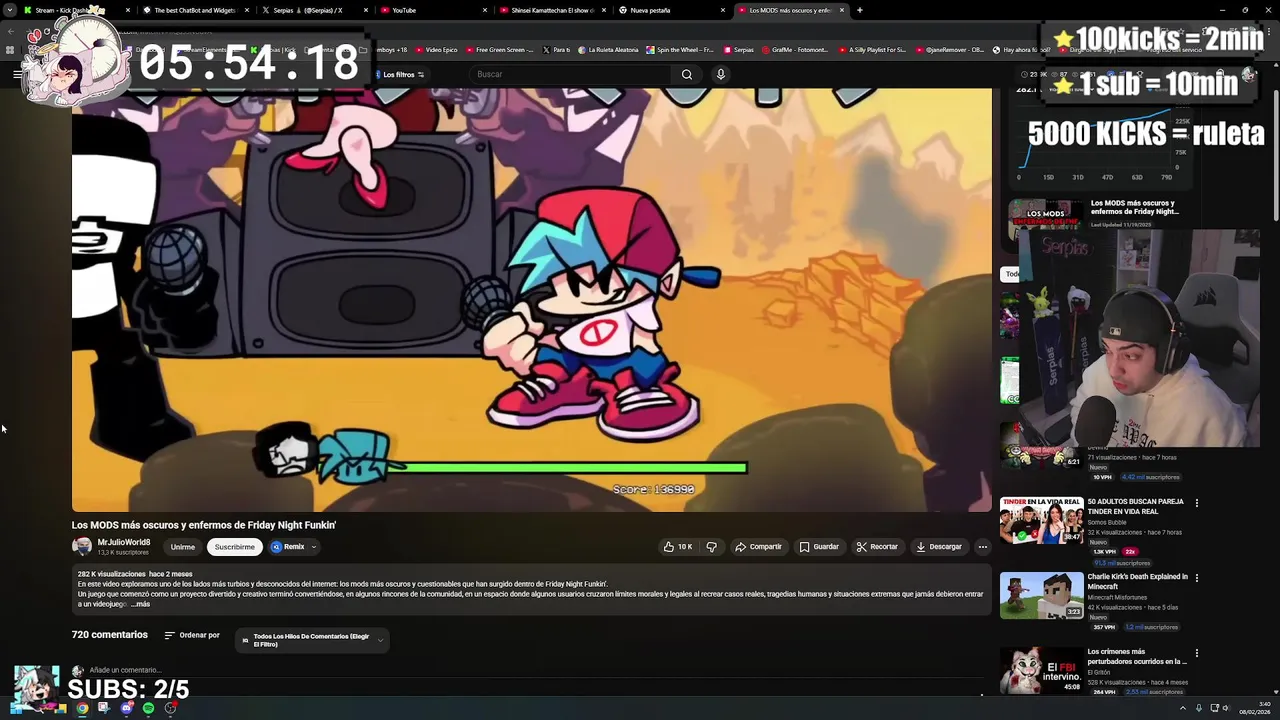The height and width of the screenshot is (720, 1280).
Task: Switch to The best ChatBot and Widgets tab
Action: (x=195, y=10)
